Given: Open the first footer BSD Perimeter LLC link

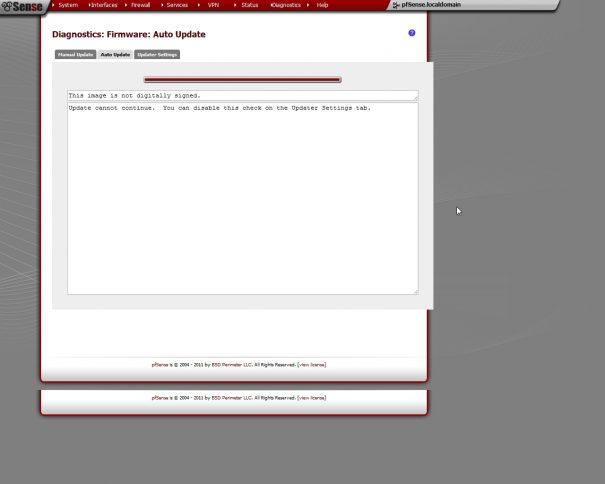Looking at the screenshot, I should click(232, 365).
